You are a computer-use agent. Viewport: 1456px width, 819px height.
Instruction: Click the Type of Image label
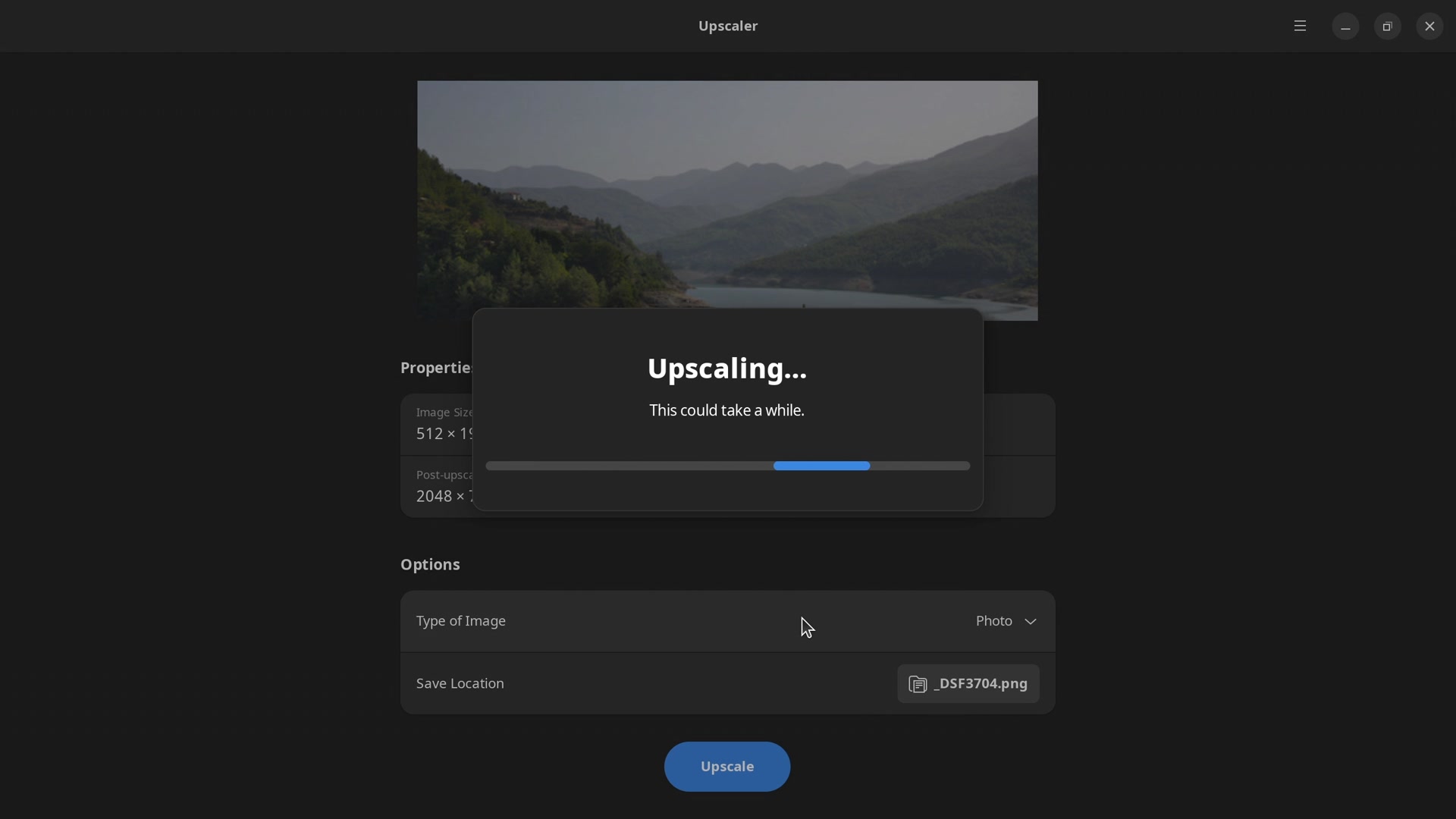pyautogui.click(x=461, y=621)
